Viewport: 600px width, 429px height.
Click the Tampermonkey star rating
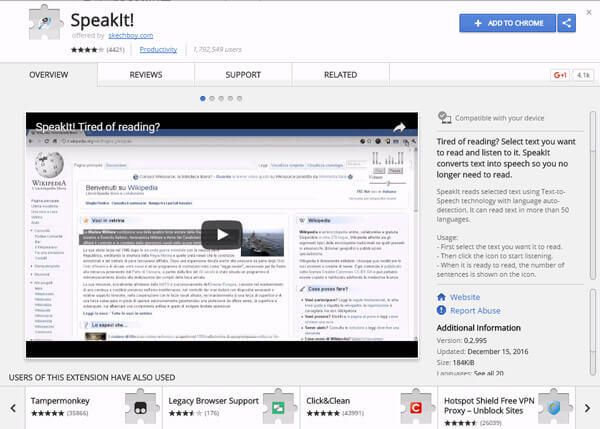[x=47, y=413]
